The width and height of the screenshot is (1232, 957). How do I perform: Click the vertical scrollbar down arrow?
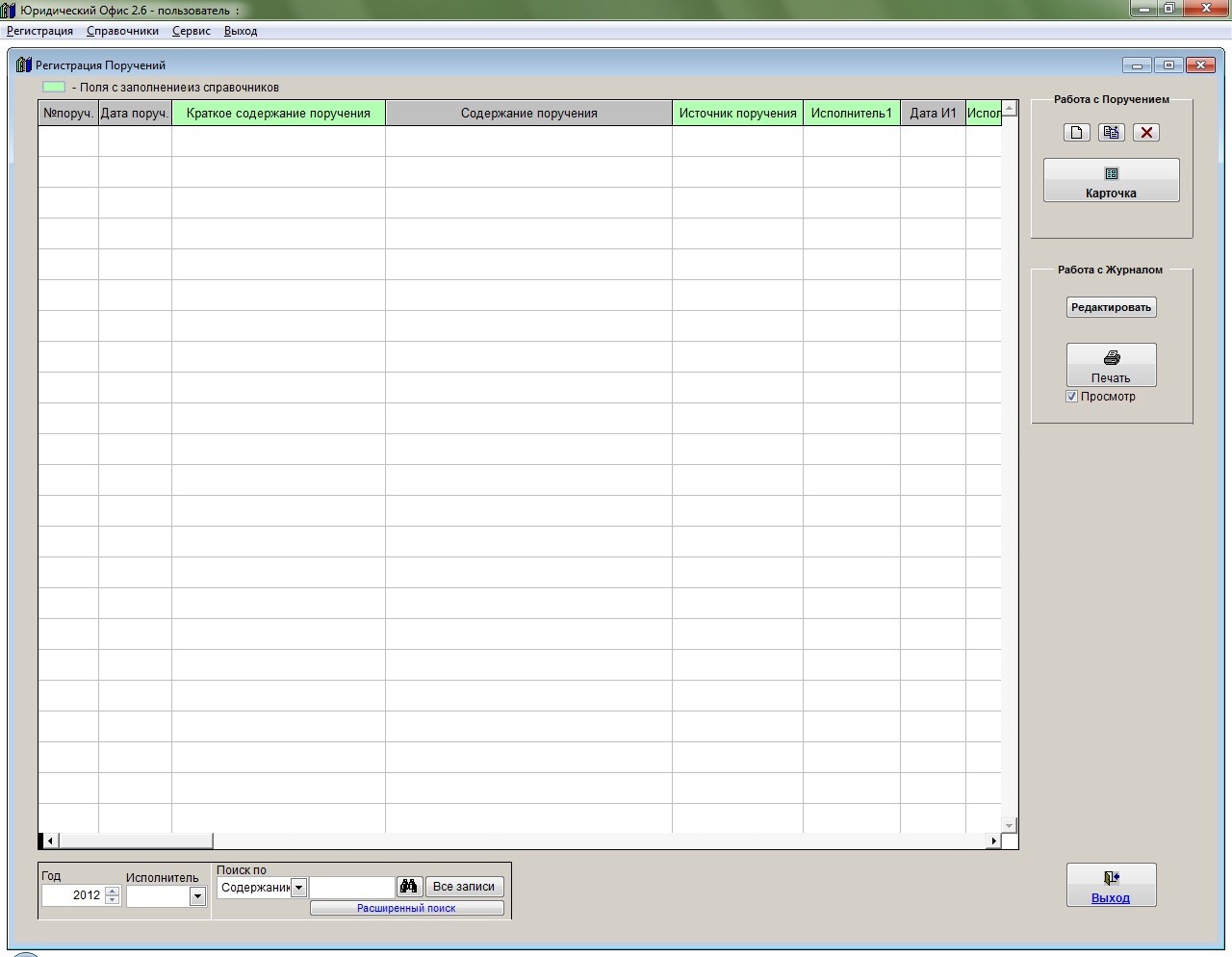[1009, 825]
